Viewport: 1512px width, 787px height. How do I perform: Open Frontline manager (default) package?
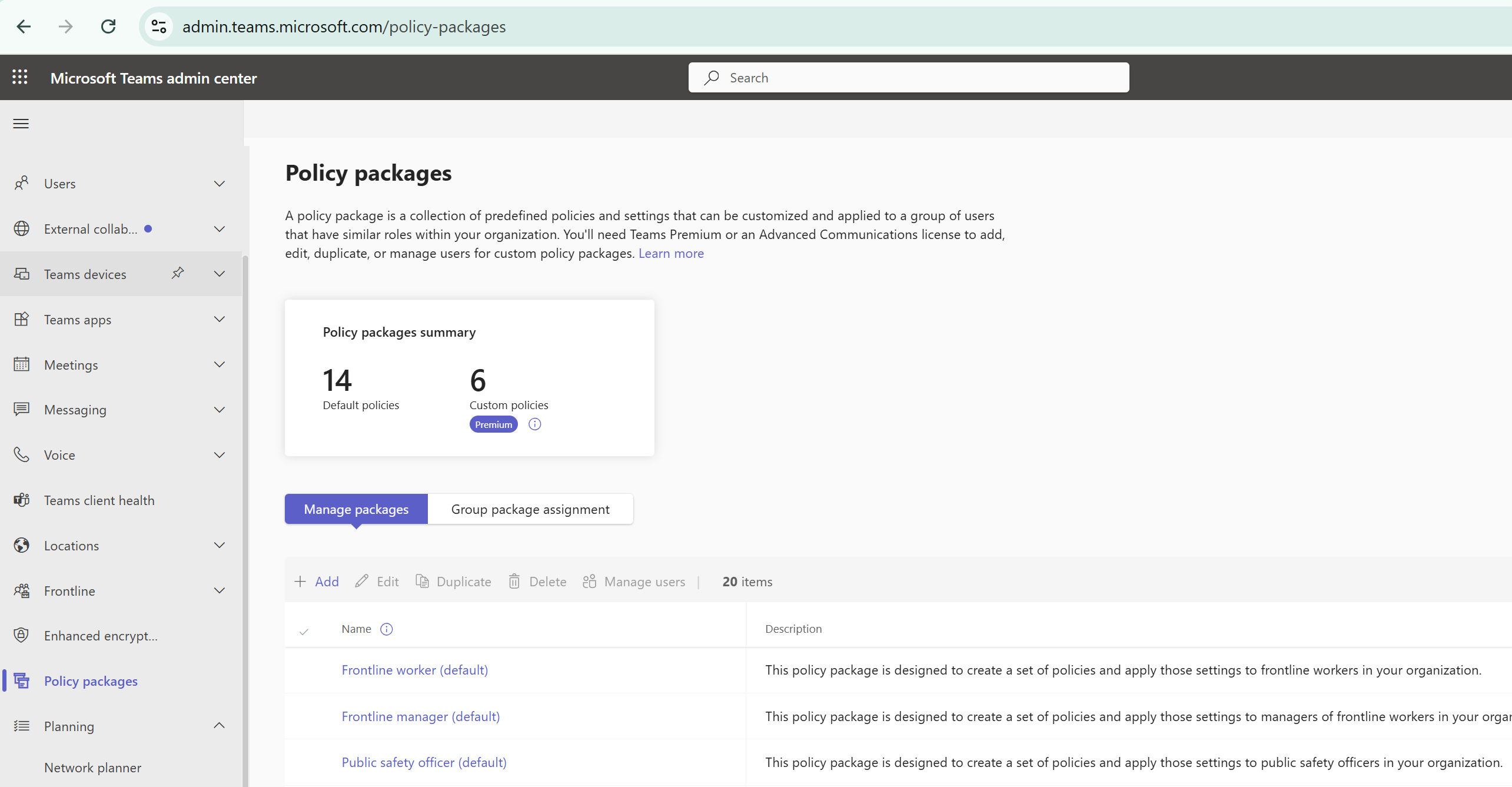pos(420,716)
